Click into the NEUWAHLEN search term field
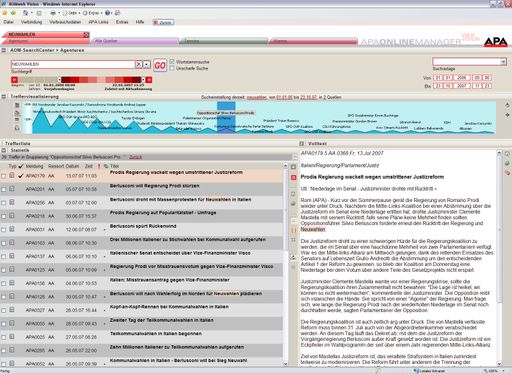 tap(73, 64)
